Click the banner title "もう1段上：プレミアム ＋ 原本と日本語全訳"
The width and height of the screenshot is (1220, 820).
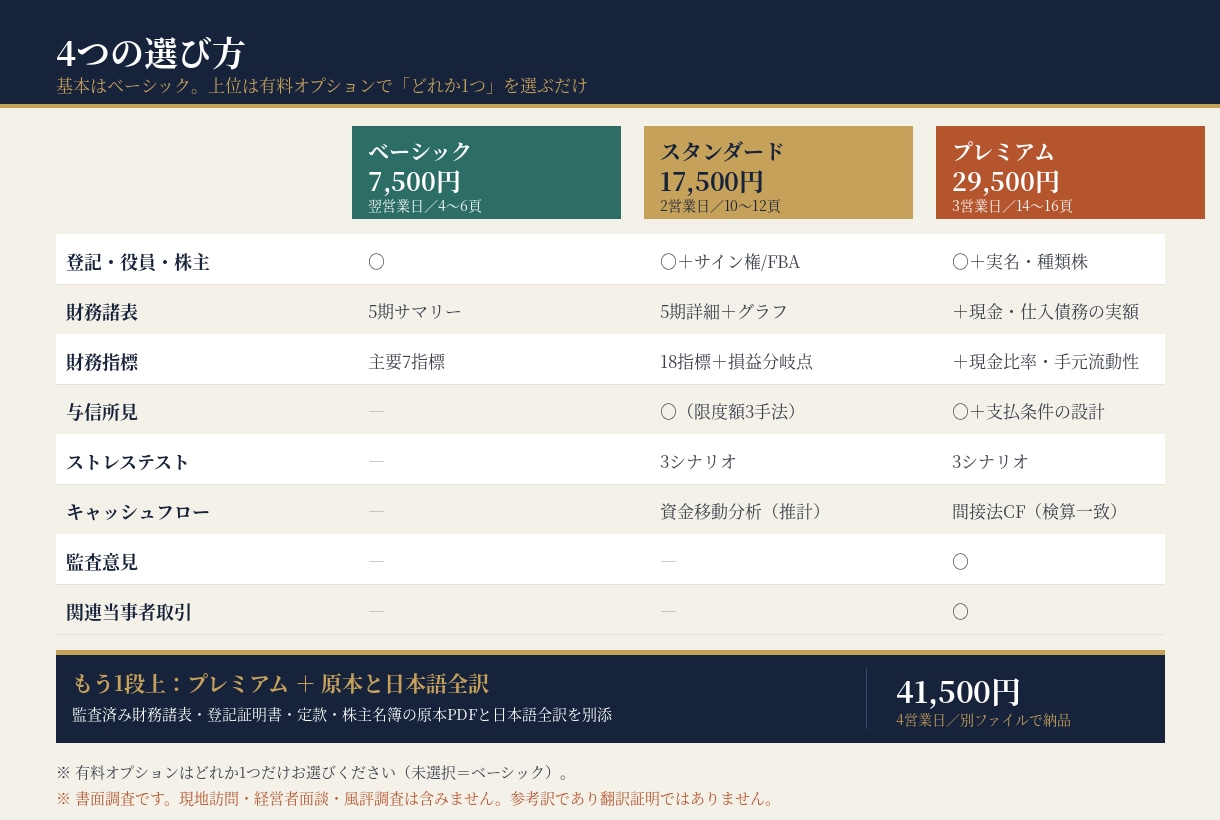[280, 684]
